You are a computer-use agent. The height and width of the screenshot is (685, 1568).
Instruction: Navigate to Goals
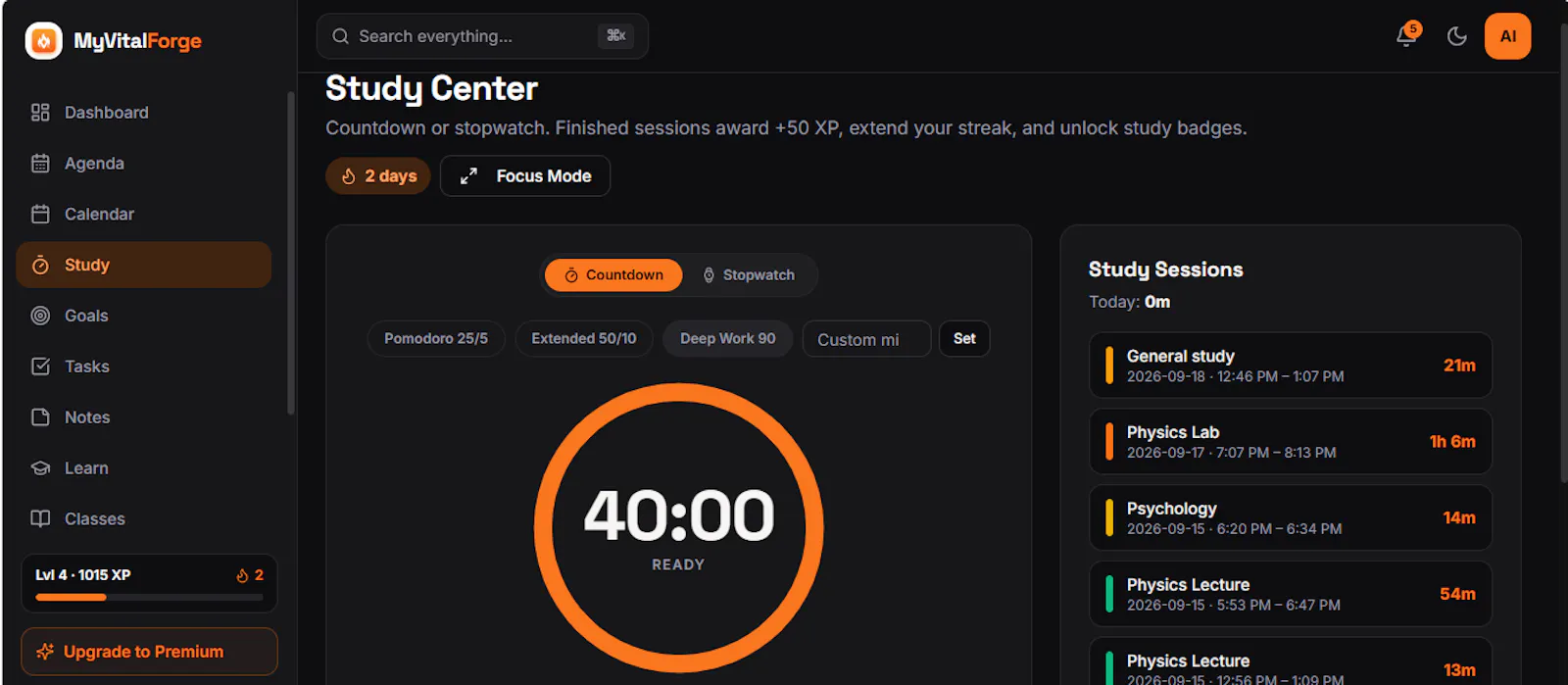144,316
